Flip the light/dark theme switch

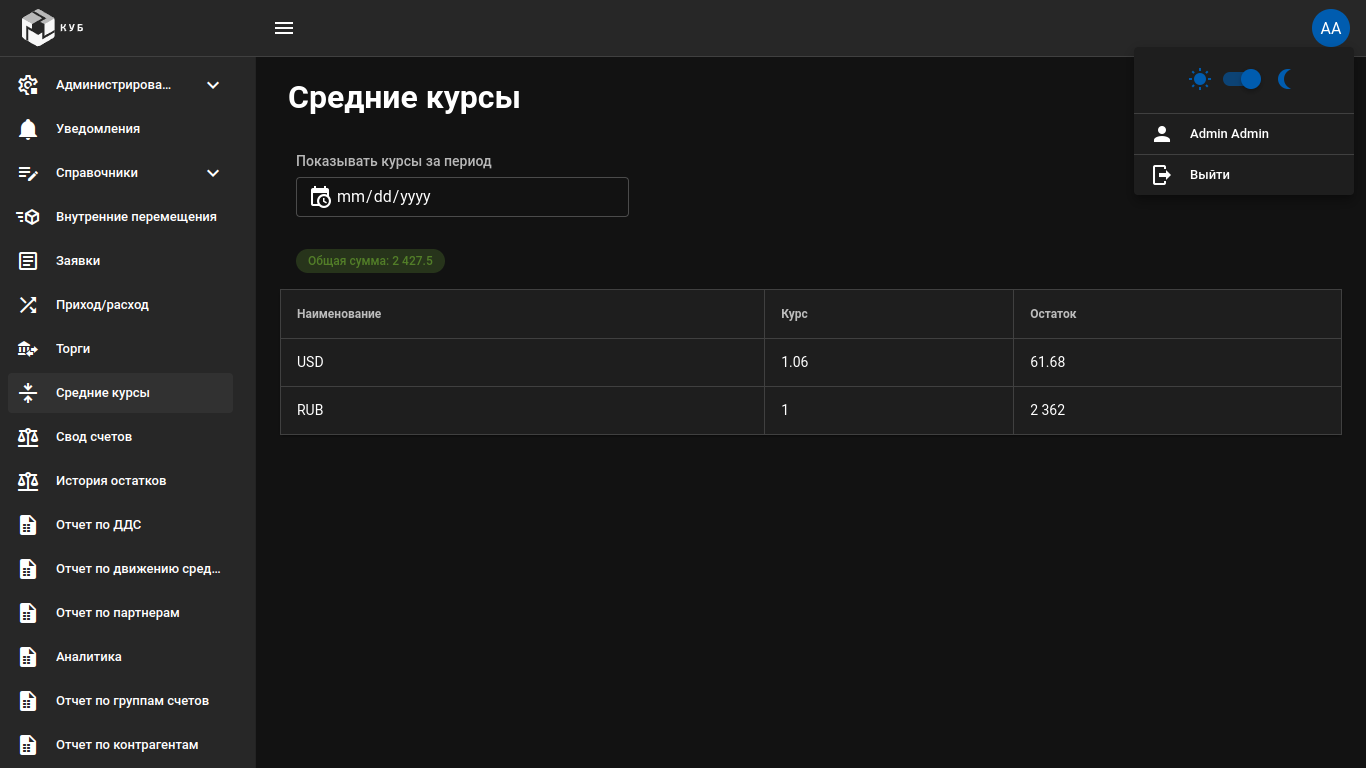click(x=1242, y=79)
